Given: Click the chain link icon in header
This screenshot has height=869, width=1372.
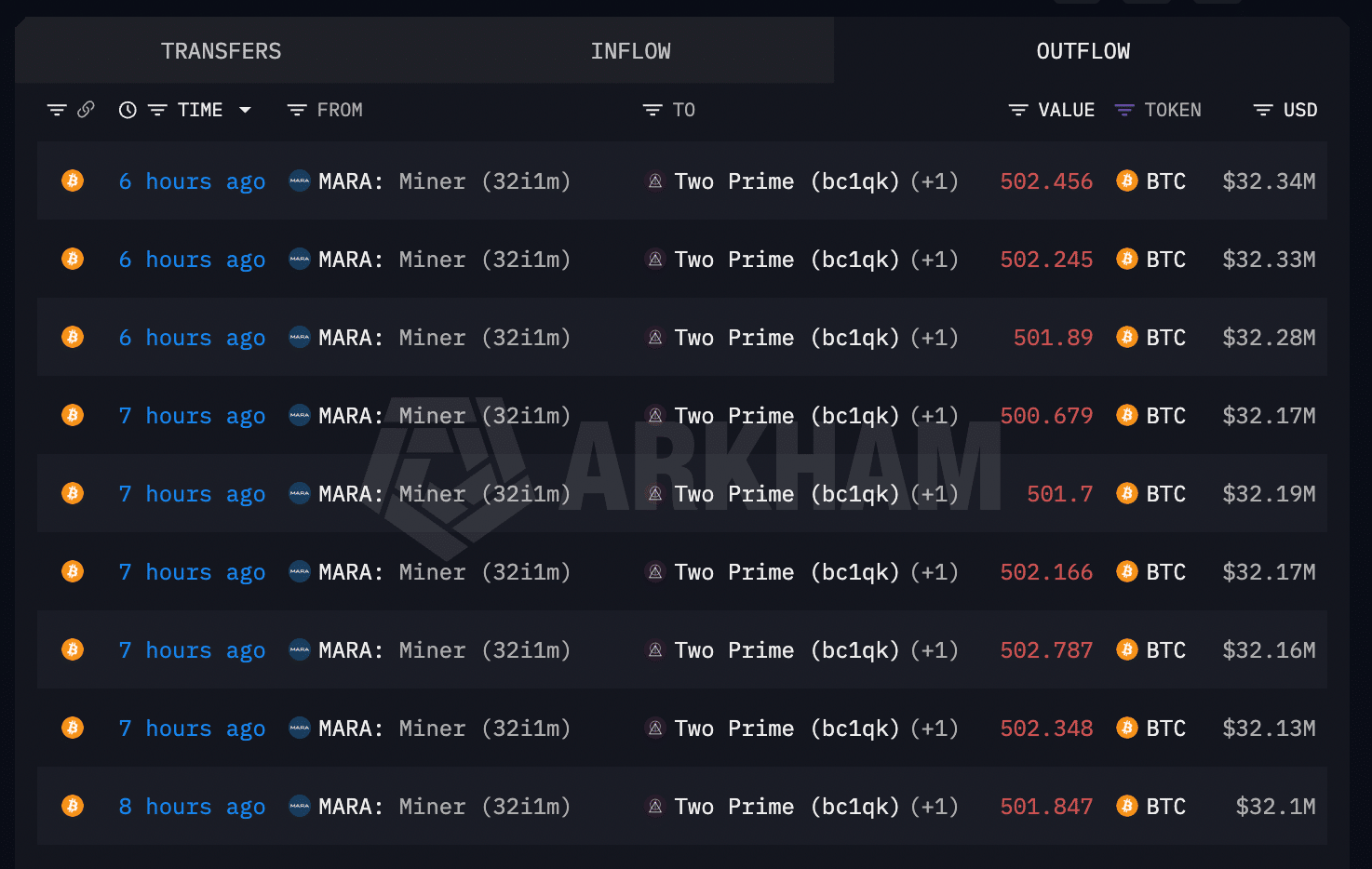Looking at the screenshot, I should pyautogui.click(x=86, y=110).
